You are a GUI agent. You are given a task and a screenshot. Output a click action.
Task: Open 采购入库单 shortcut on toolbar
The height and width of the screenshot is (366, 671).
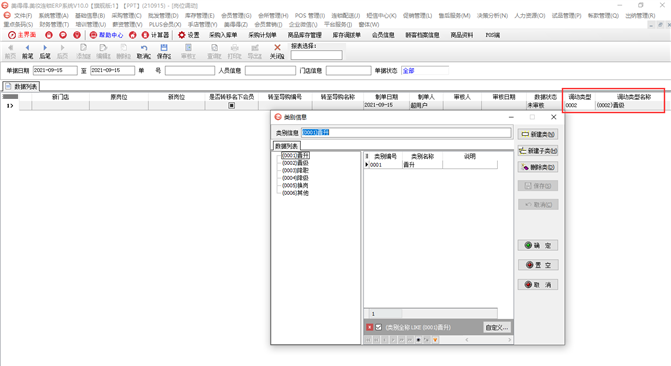coord(223,35)
